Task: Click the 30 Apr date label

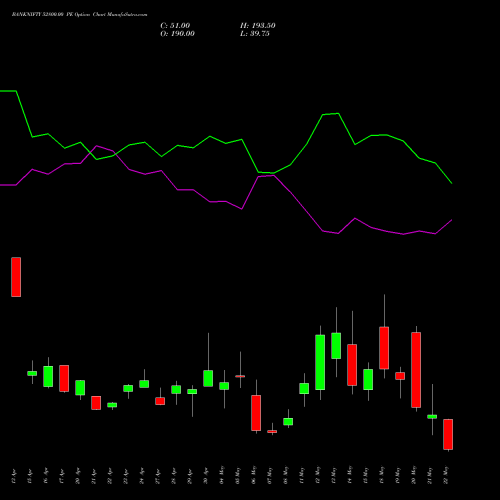Action: click(206, 476)
